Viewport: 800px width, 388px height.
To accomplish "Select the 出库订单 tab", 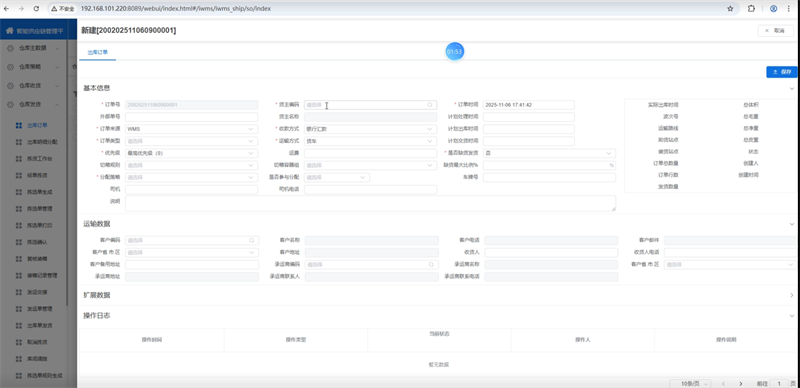I will click(97, 52).
